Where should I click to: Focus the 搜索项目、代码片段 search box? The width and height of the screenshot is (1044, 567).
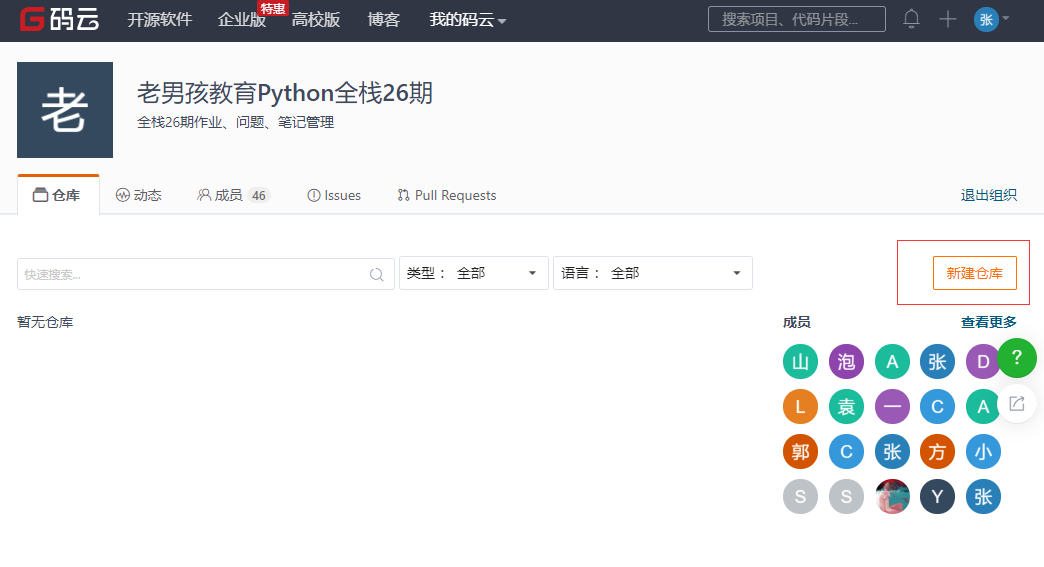pos(796,19)
